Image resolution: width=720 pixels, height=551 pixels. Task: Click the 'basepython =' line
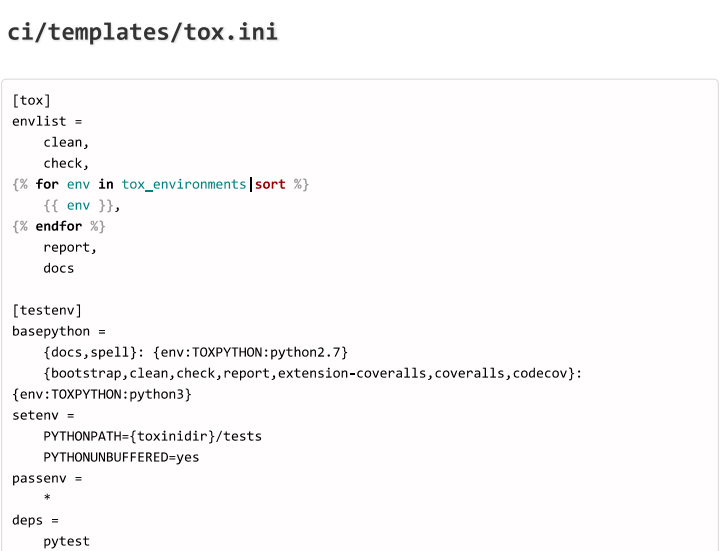[x=59, y=331]
